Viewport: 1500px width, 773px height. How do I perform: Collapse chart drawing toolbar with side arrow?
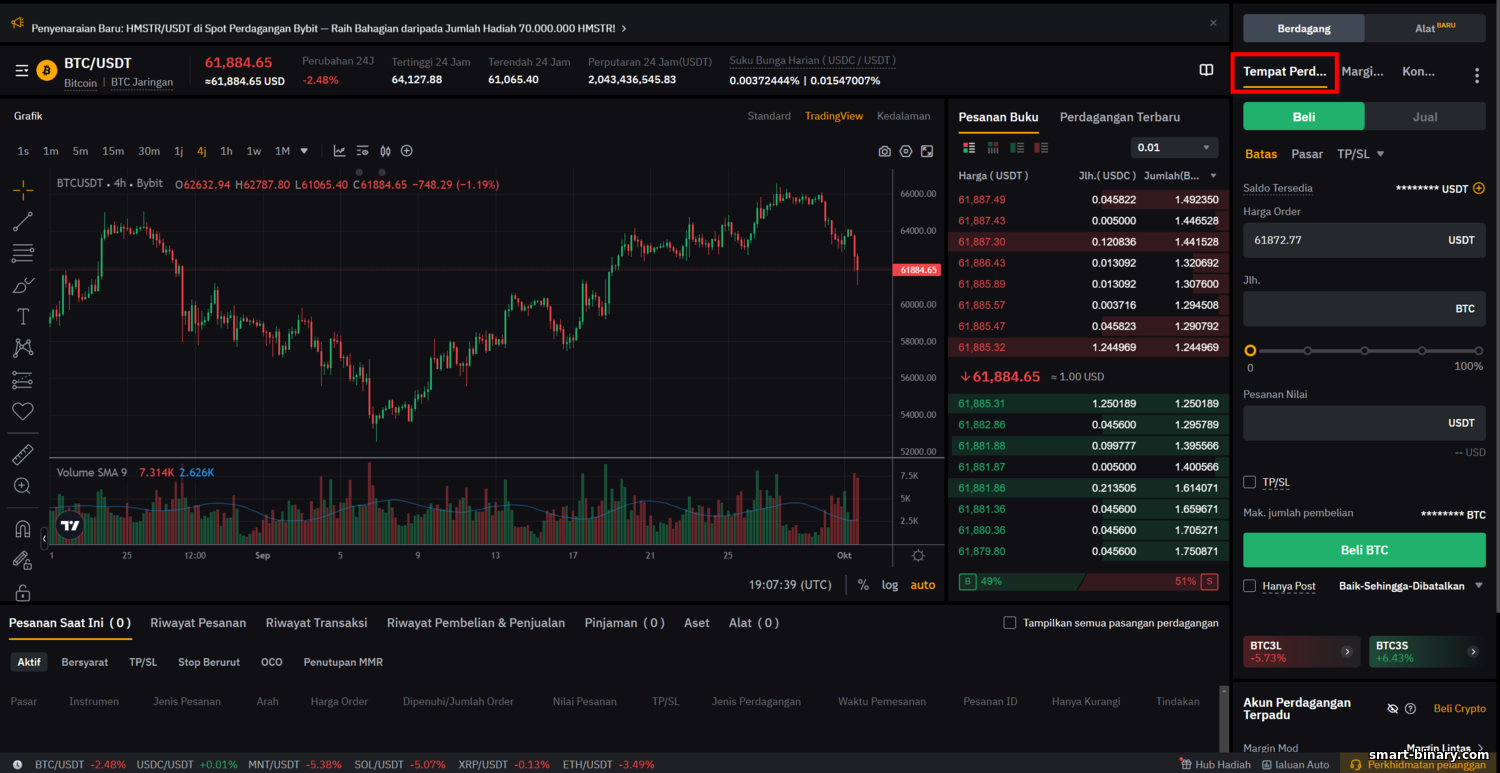(x=44, y=538)
